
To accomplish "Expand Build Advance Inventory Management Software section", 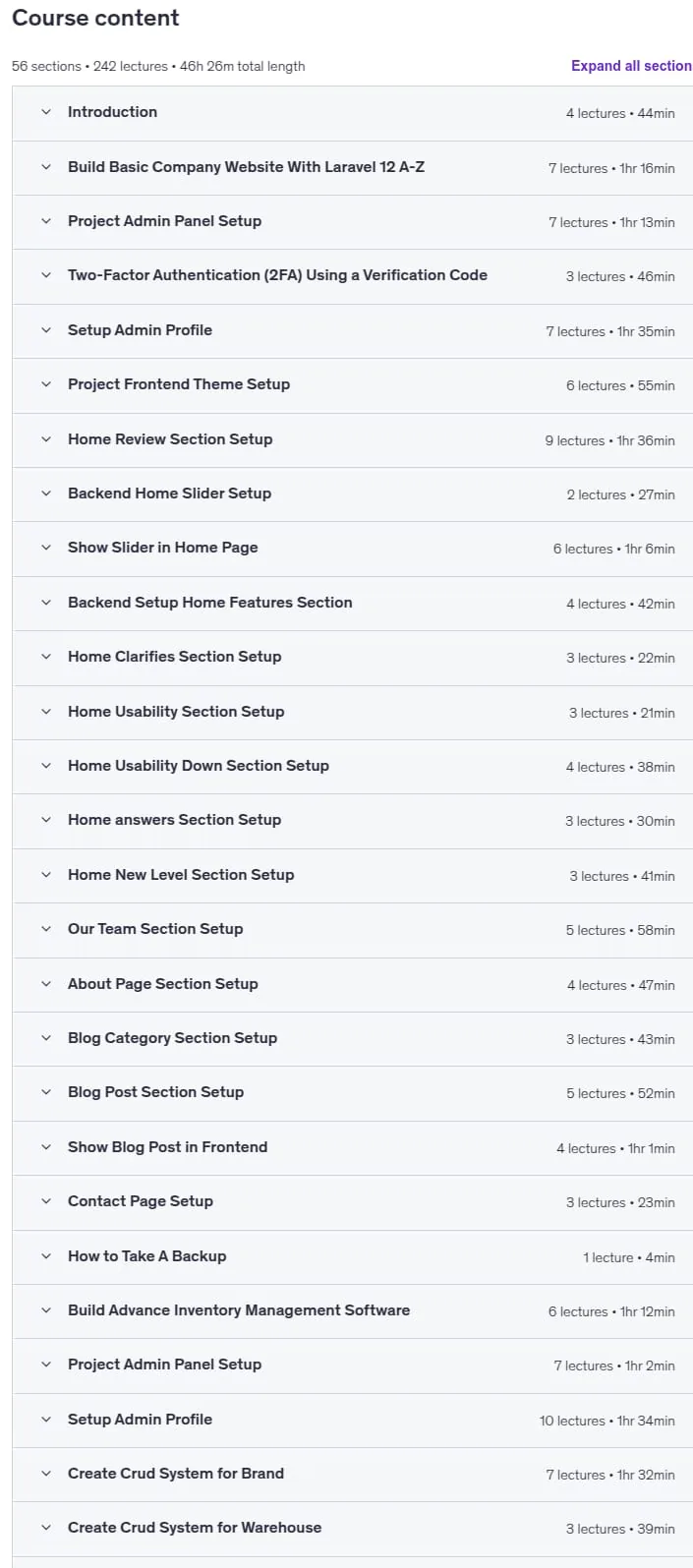I will point(352,1310).
